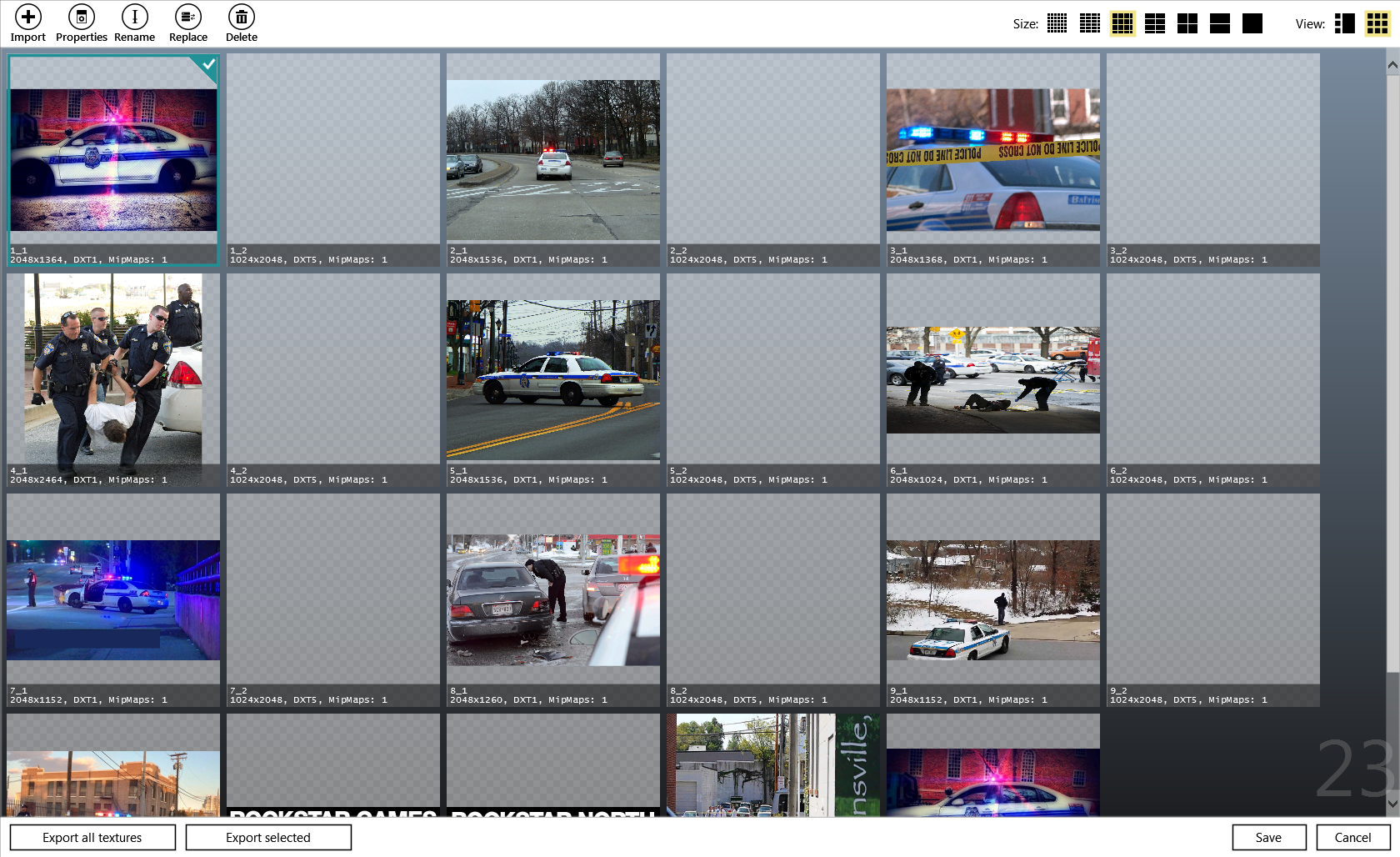Viewport: 1400px width, 857px height.
Task: Select the 4_1 police arrest texture
Action: click(113, 375)
